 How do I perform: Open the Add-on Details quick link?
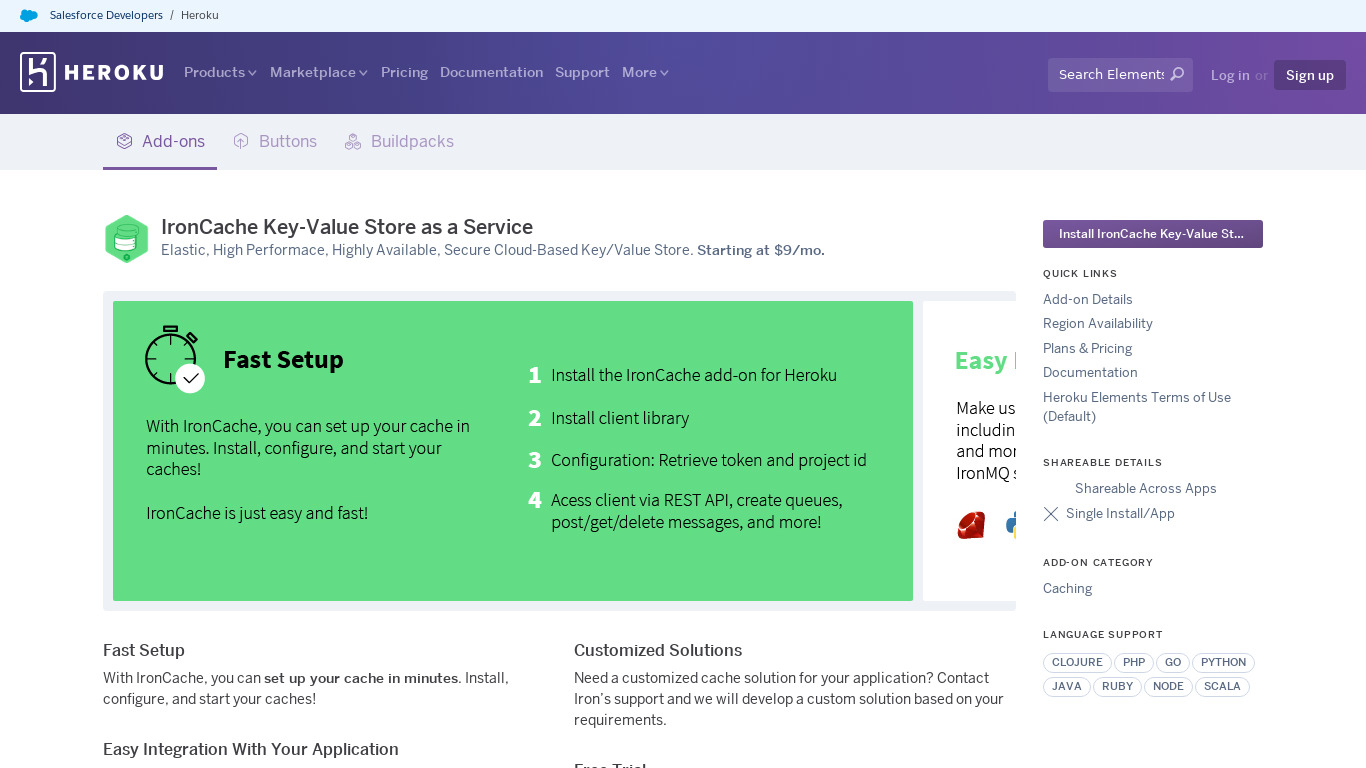pos(1088,299)
